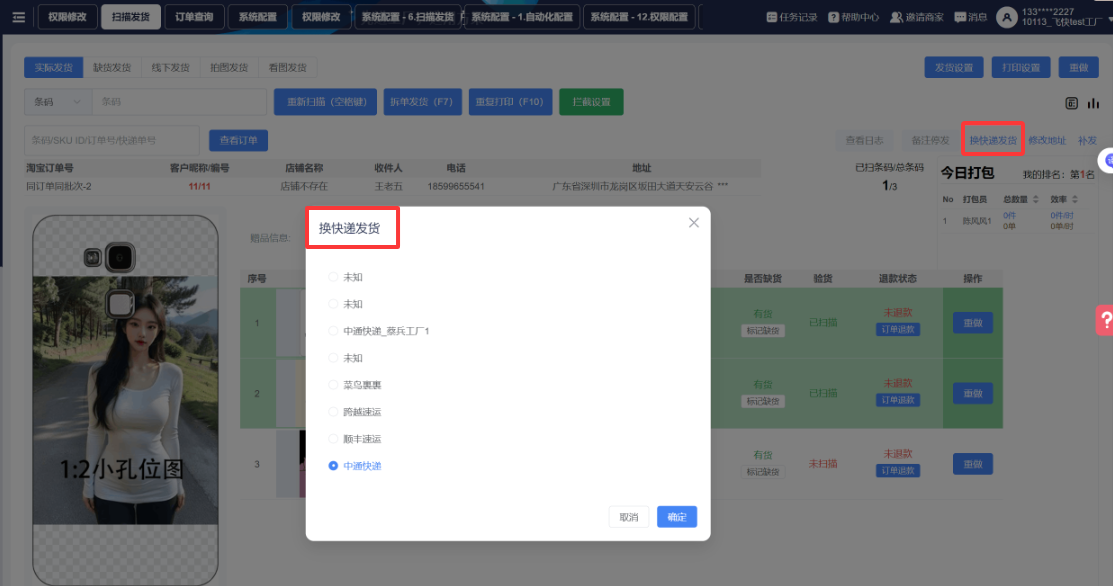Select the 顺丰速运 courier option
Screen dimensions: 1113x586
click(355, 439)
